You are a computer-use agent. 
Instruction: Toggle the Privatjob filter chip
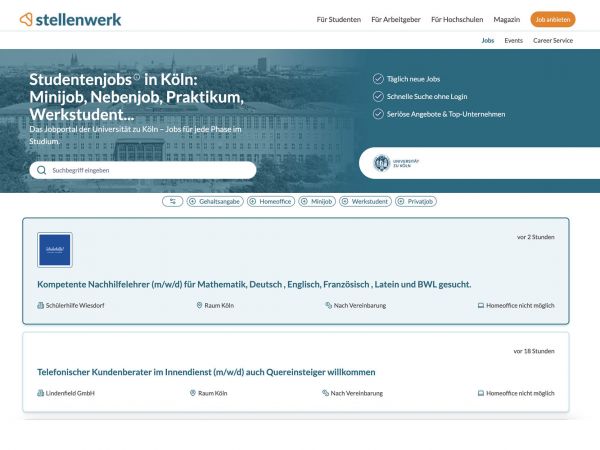[416, 201]
